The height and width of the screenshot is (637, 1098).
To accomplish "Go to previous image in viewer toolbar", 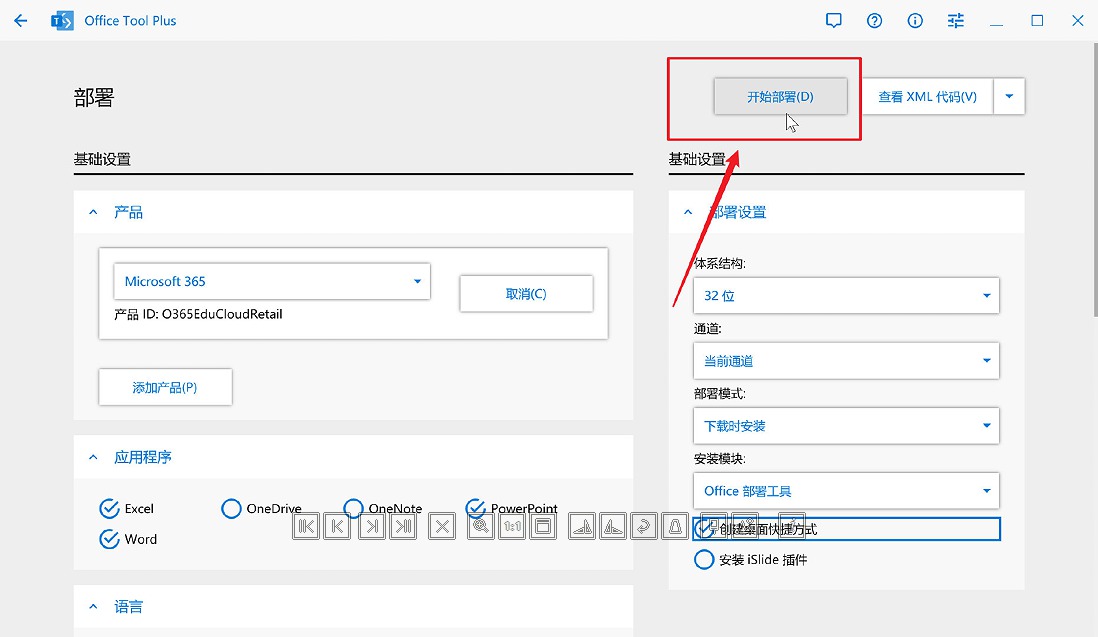I will 337,526.
